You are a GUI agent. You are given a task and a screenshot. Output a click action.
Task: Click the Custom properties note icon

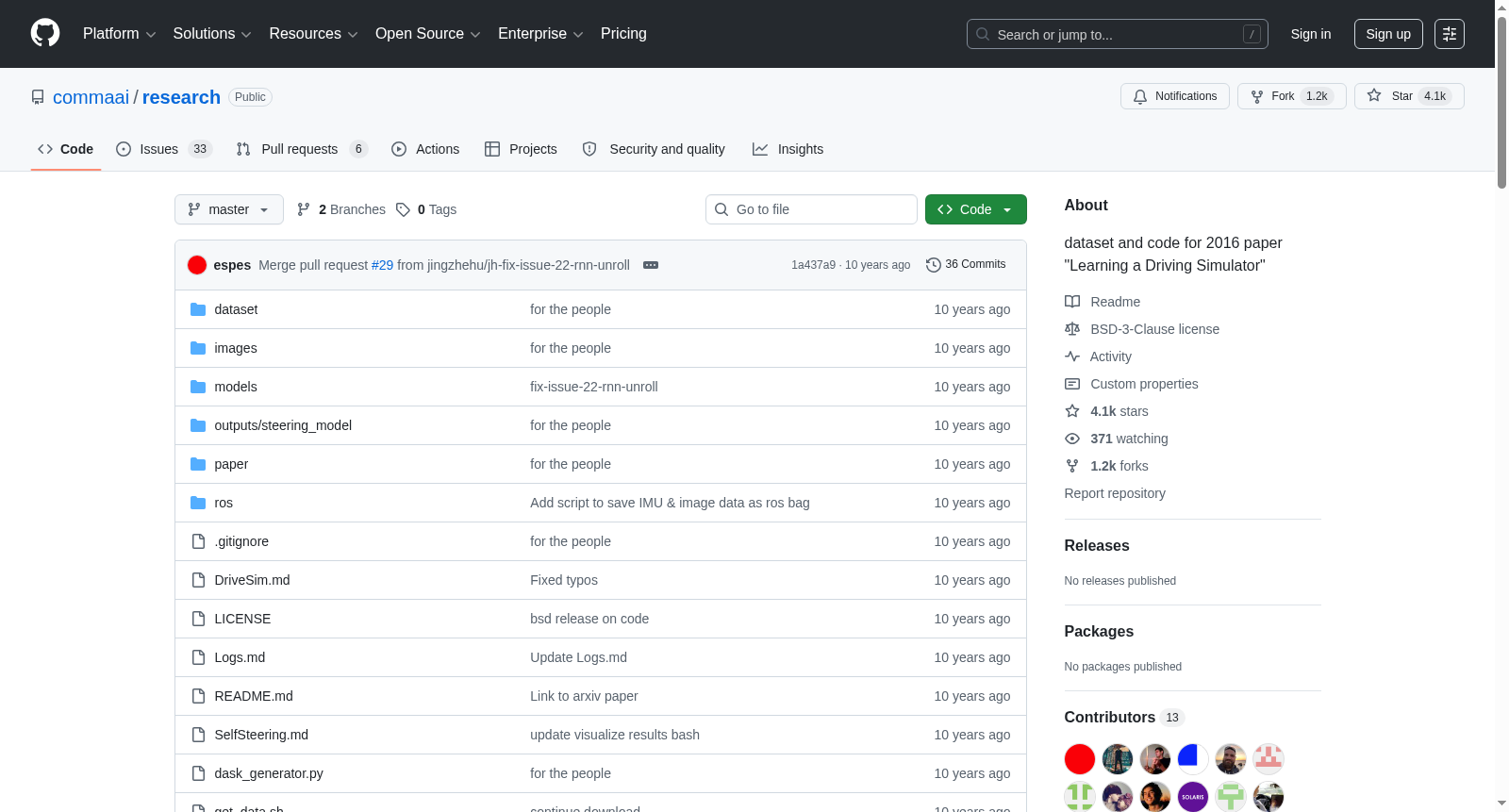[1072, 384]
